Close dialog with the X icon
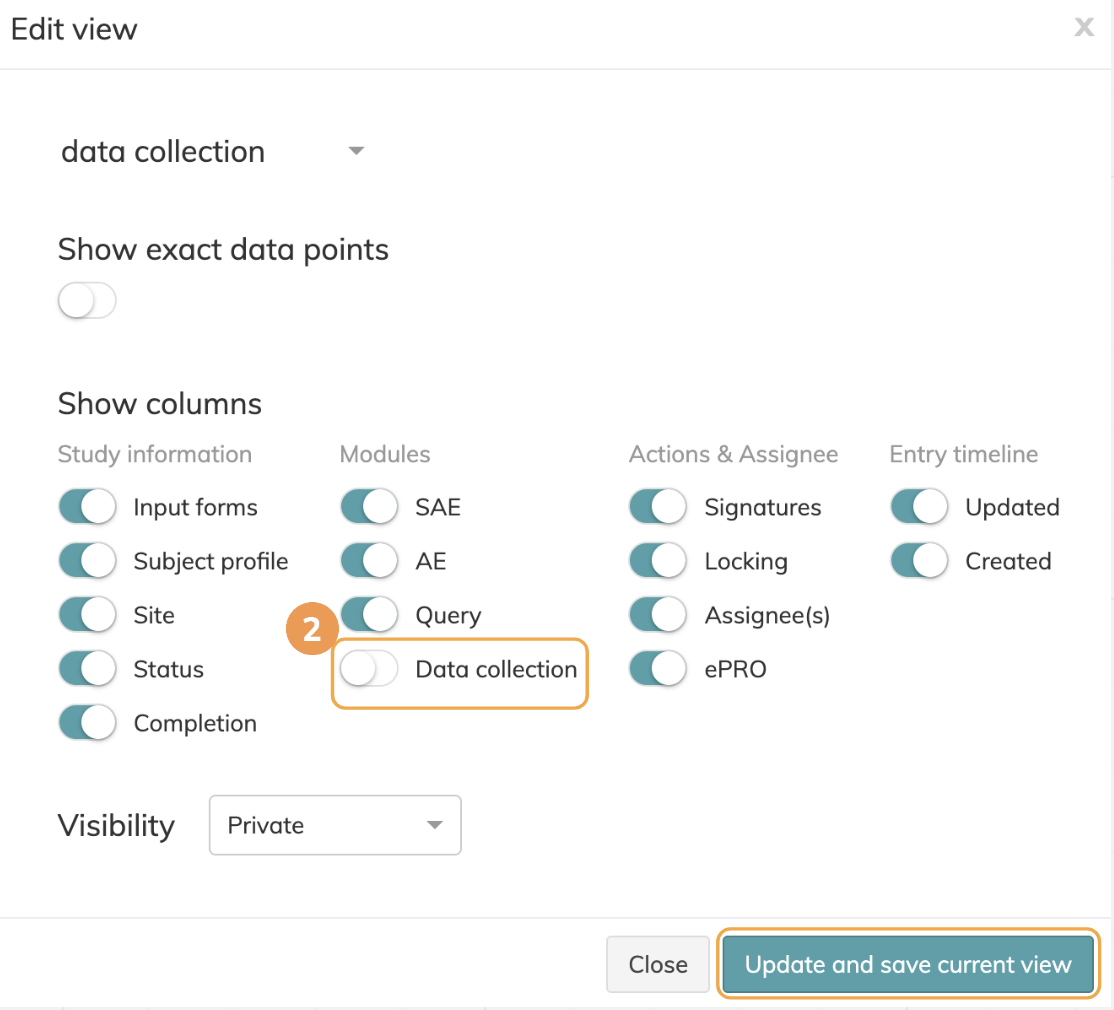Image resolution: width=1114 pixels, height=1010 pixels. 1083,28
